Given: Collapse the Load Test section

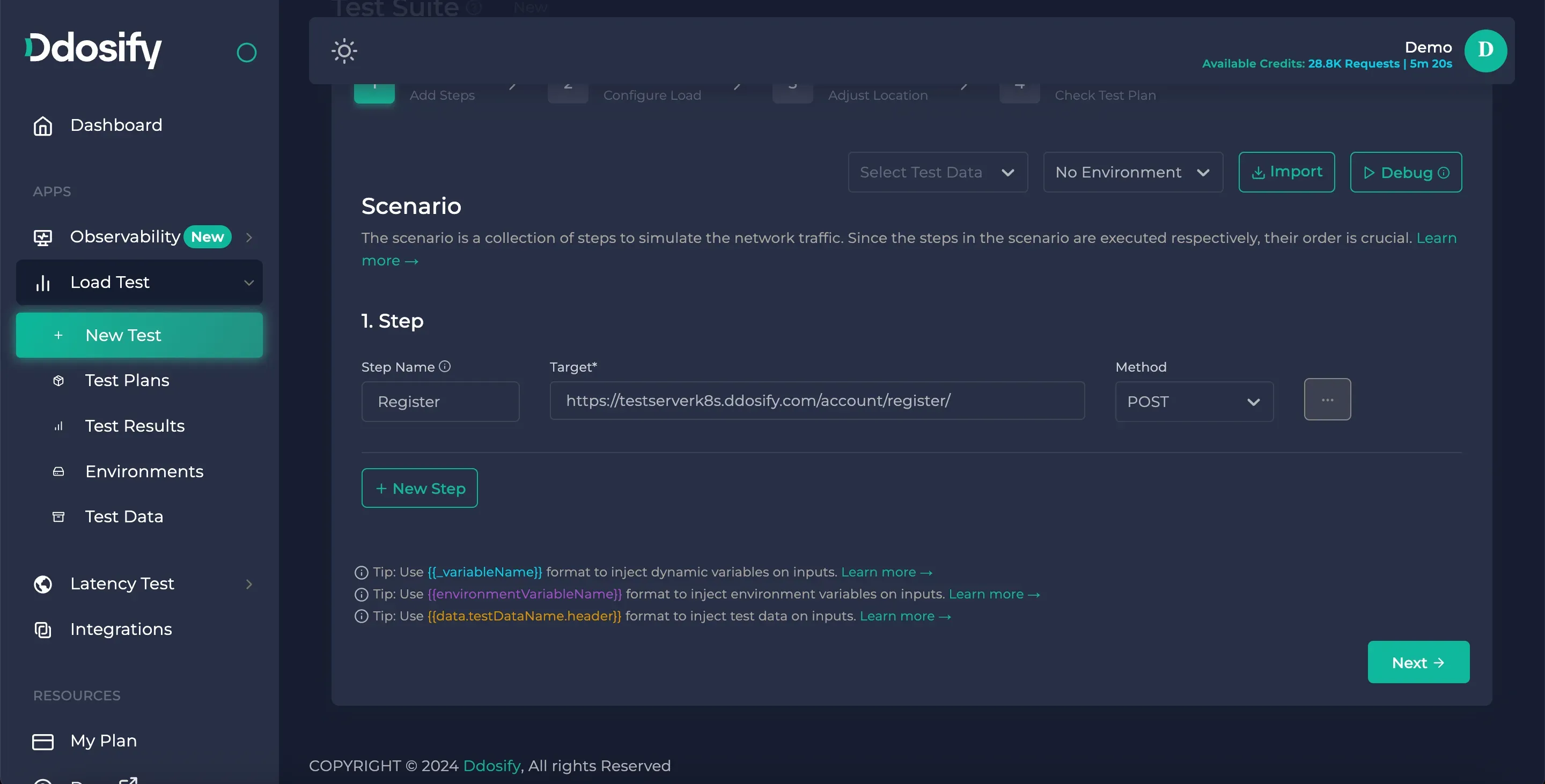Looking at the screenshot, I should [x=248, y=282].
